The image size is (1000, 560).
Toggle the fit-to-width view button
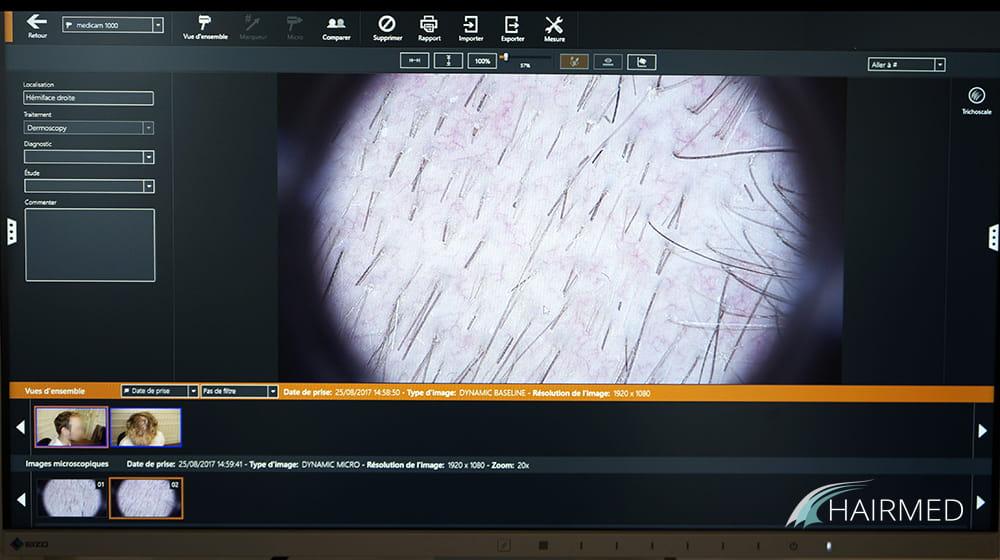414,61
